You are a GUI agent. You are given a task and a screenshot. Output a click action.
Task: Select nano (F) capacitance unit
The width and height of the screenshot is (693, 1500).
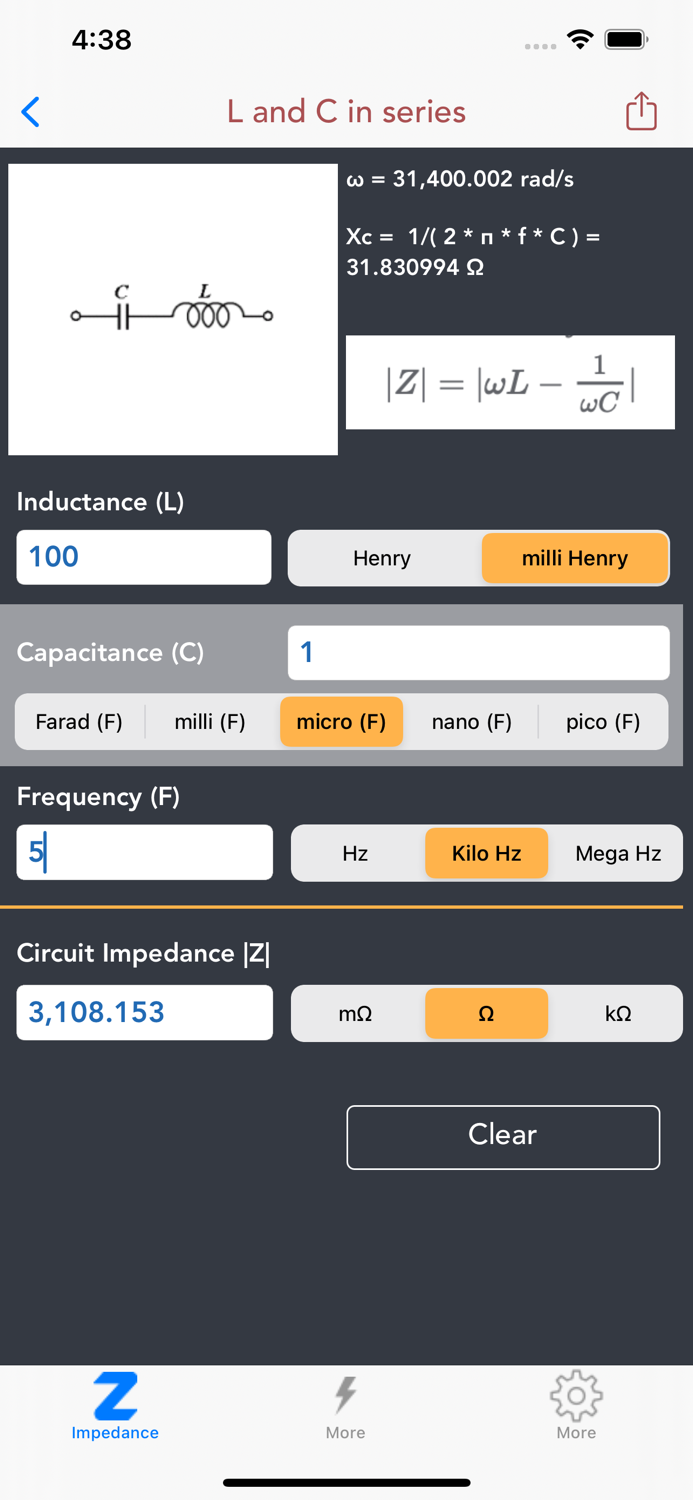[471, 721]
